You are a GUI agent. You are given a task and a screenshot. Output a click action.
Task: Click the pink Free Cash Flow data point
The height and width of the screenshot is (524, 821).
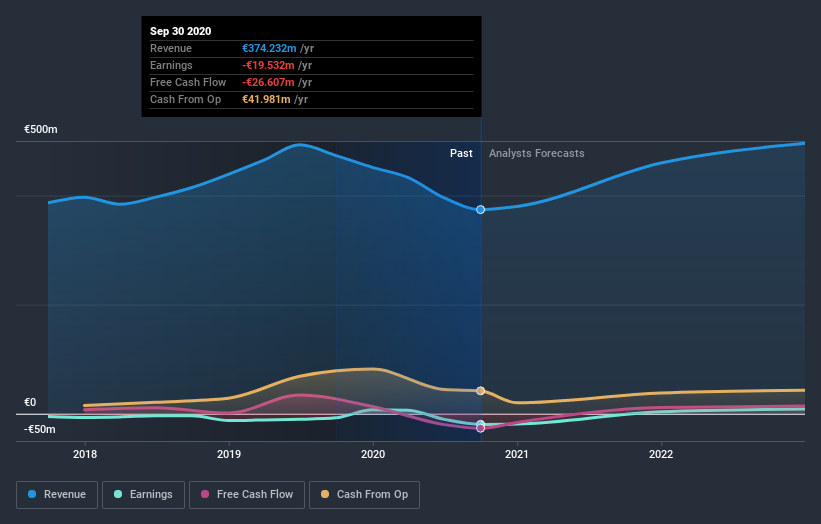(x=481, y=429)
